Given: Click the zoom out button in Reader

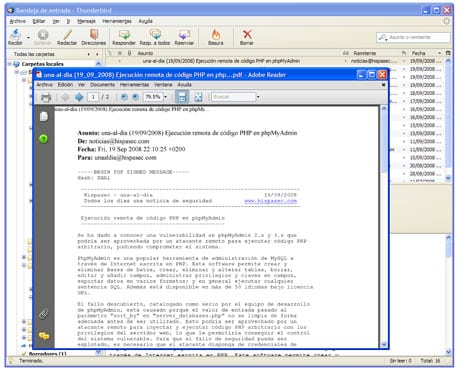Looking at the screenshot, I should 124,97.
